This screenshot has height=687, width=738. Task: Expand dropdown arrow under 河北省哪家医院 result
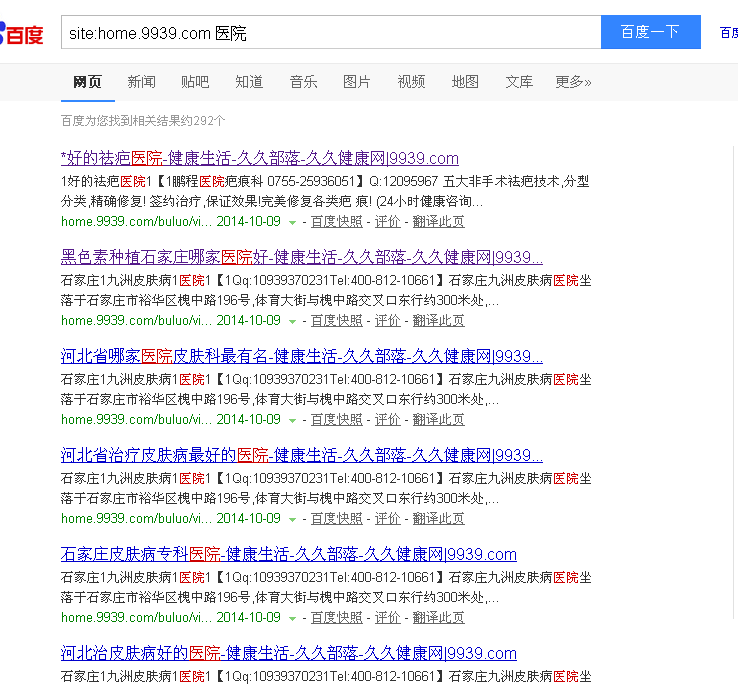292,421
